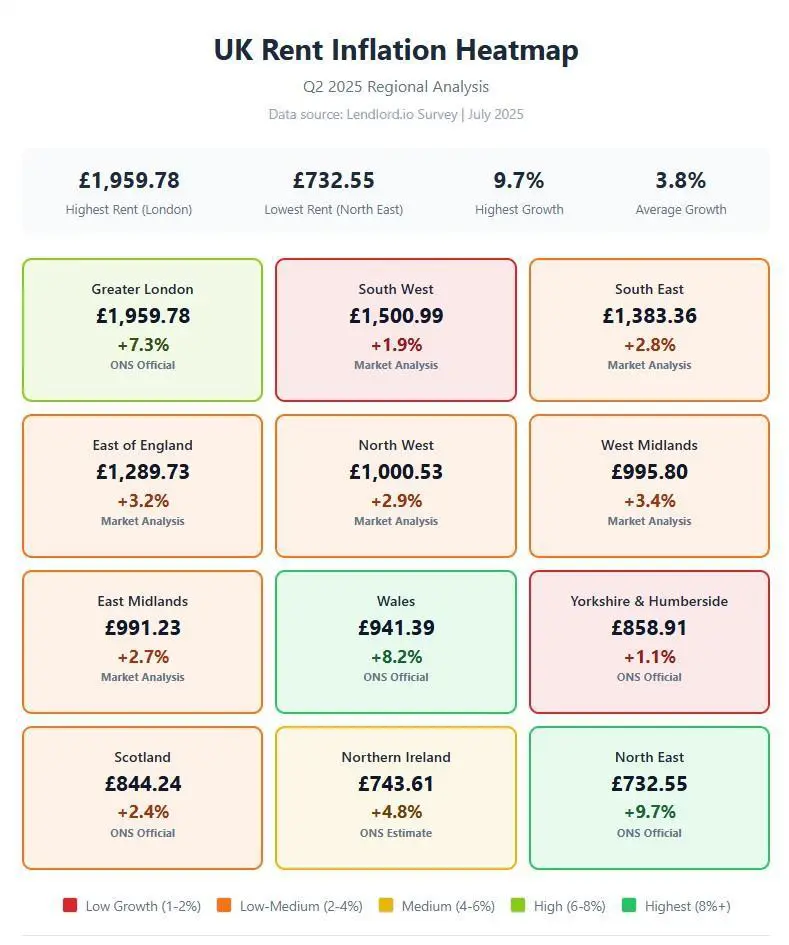The width and height of the screenshot is (789, 945).
Task: Click the red Low Growth legend swatch
Action: point(70,905)
